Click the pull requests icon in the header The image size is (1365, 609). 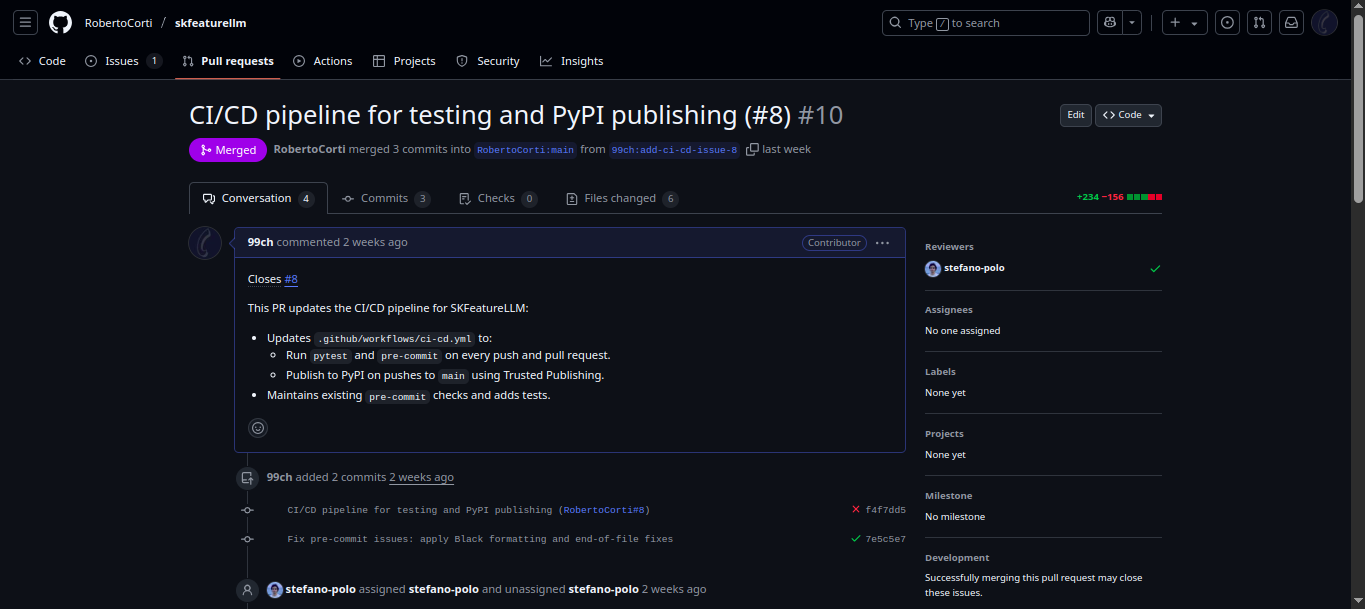pos(1259,22)
